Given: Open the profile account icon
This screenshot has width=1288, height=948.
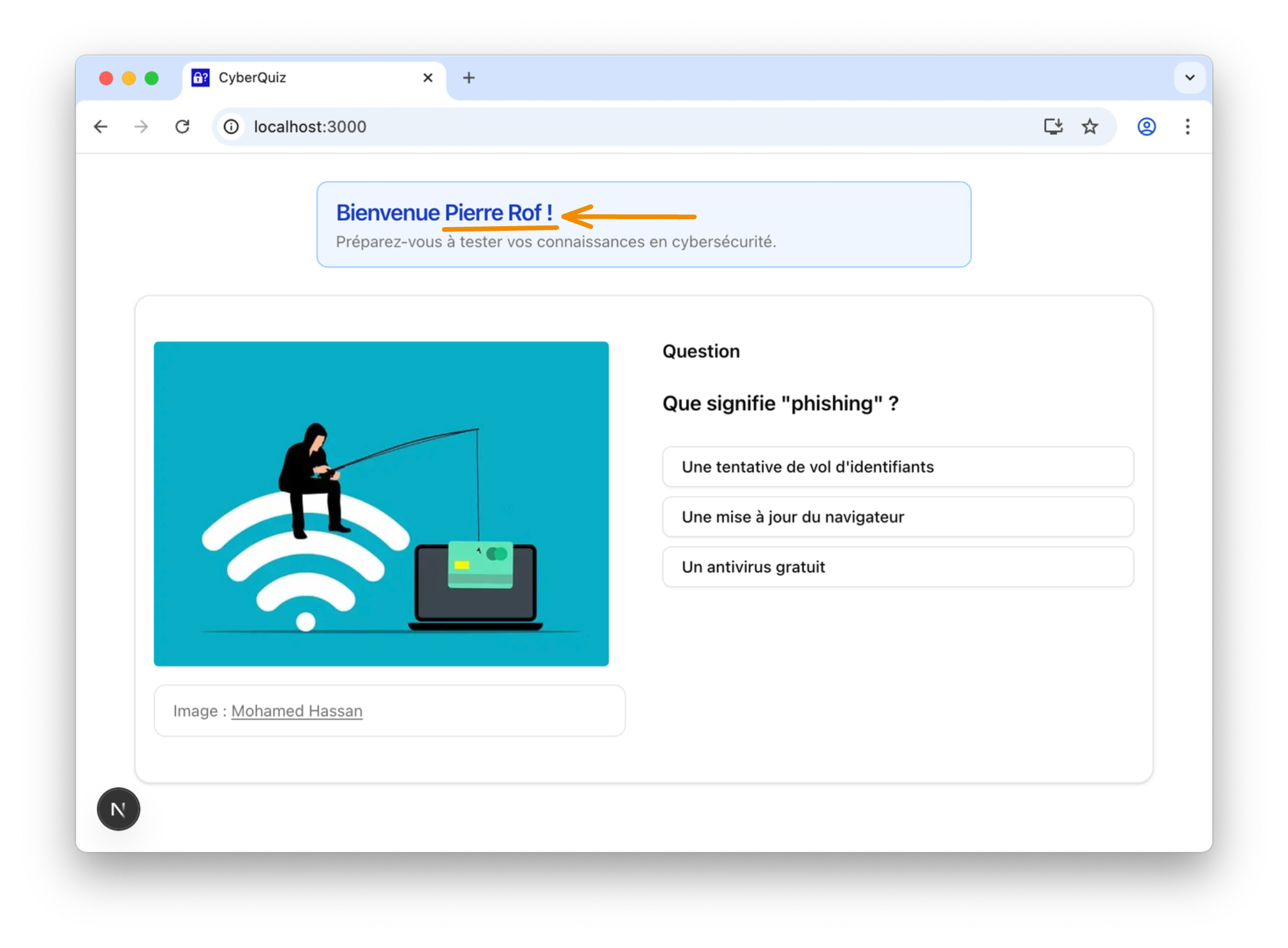Looking at the screenshot, I should point(1146,127).
